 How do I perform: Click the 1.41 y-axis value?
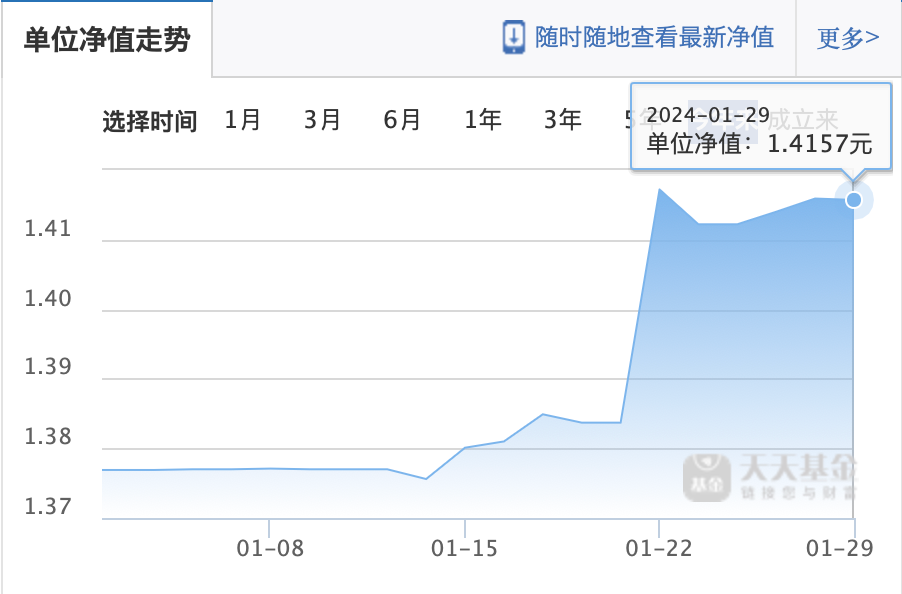(48, 229)
